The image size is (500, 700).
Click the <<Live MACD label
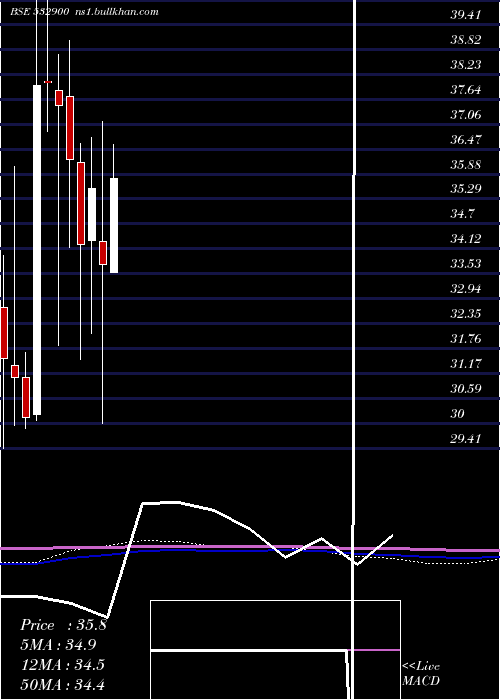421,674
